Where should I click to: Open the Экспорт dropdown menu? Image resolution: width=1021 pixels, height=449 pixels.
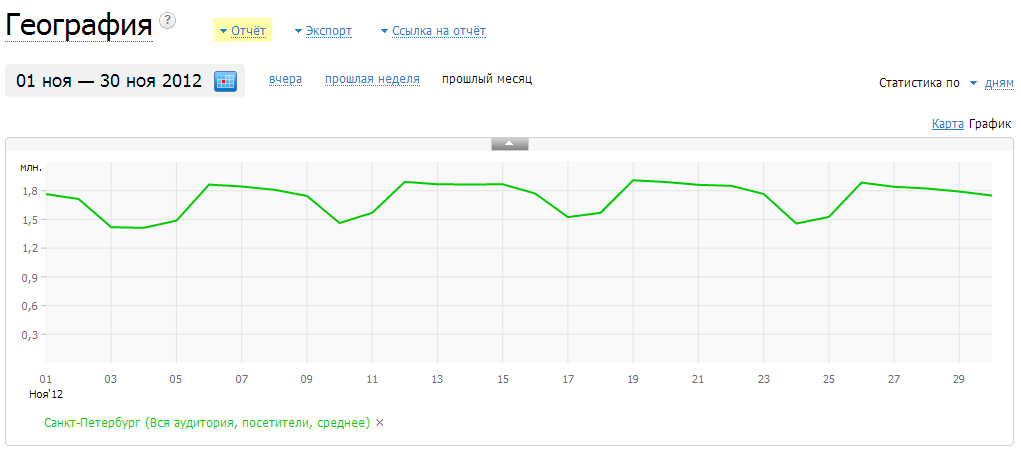point(324,31)
